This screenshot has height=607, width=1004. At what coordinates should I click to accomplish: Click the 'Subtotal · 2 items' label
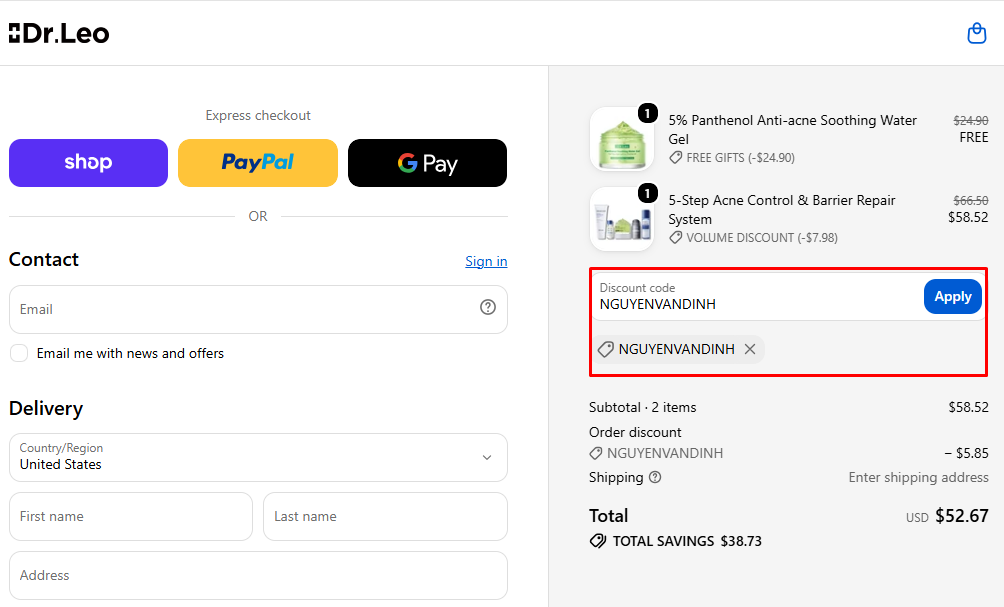click(642, 407)
